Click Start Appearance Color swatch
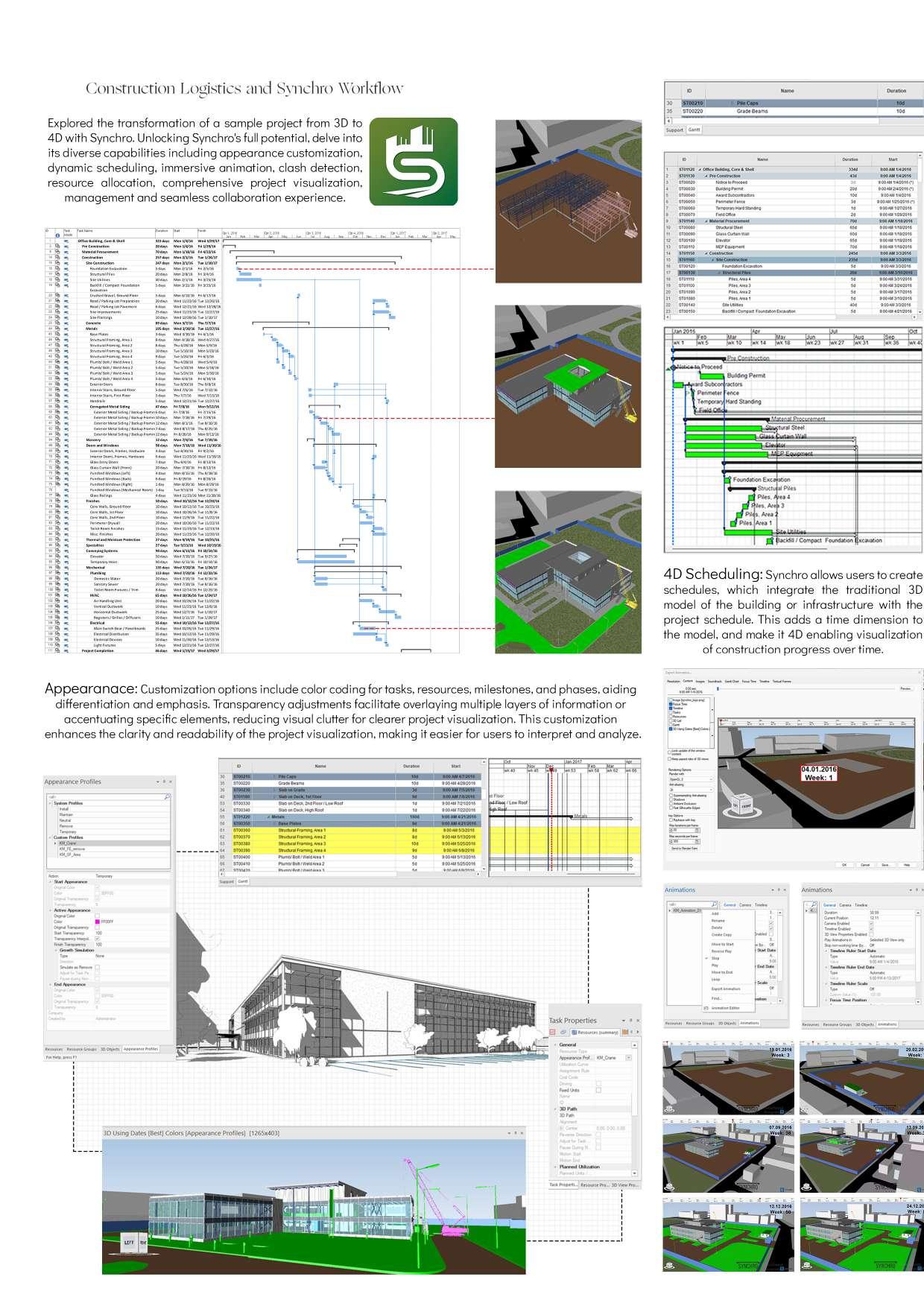924x1306 pixels. (97, 893)
